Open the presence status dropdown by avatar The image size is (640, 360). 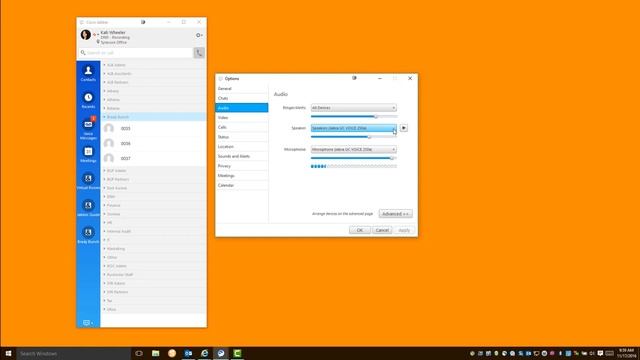[96, 35]
